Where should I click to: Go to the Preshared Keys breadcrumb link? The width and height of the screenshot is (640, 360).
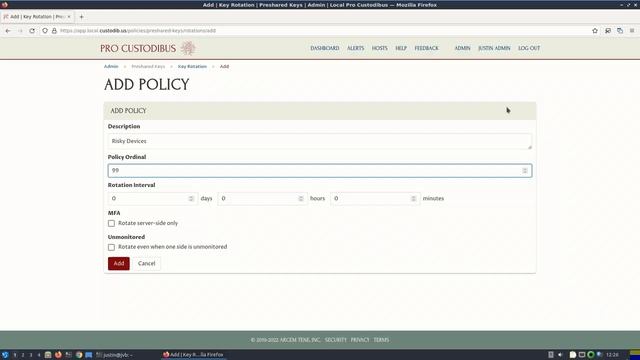coord(148,66)
